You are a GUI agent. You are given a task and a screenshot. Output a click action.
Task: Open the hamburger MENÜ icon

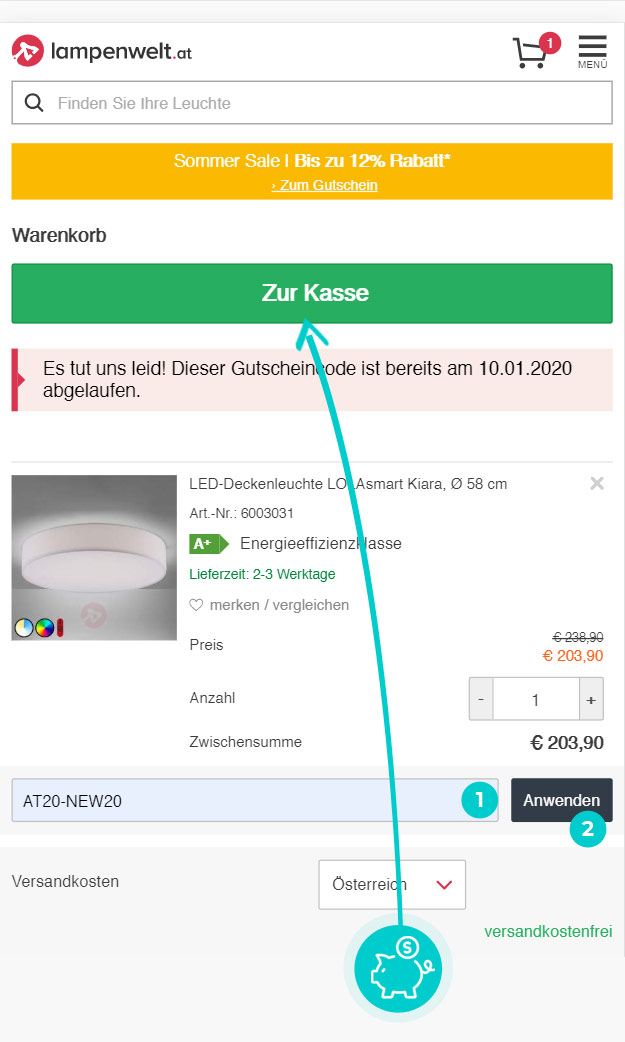(x=592, y=51)
